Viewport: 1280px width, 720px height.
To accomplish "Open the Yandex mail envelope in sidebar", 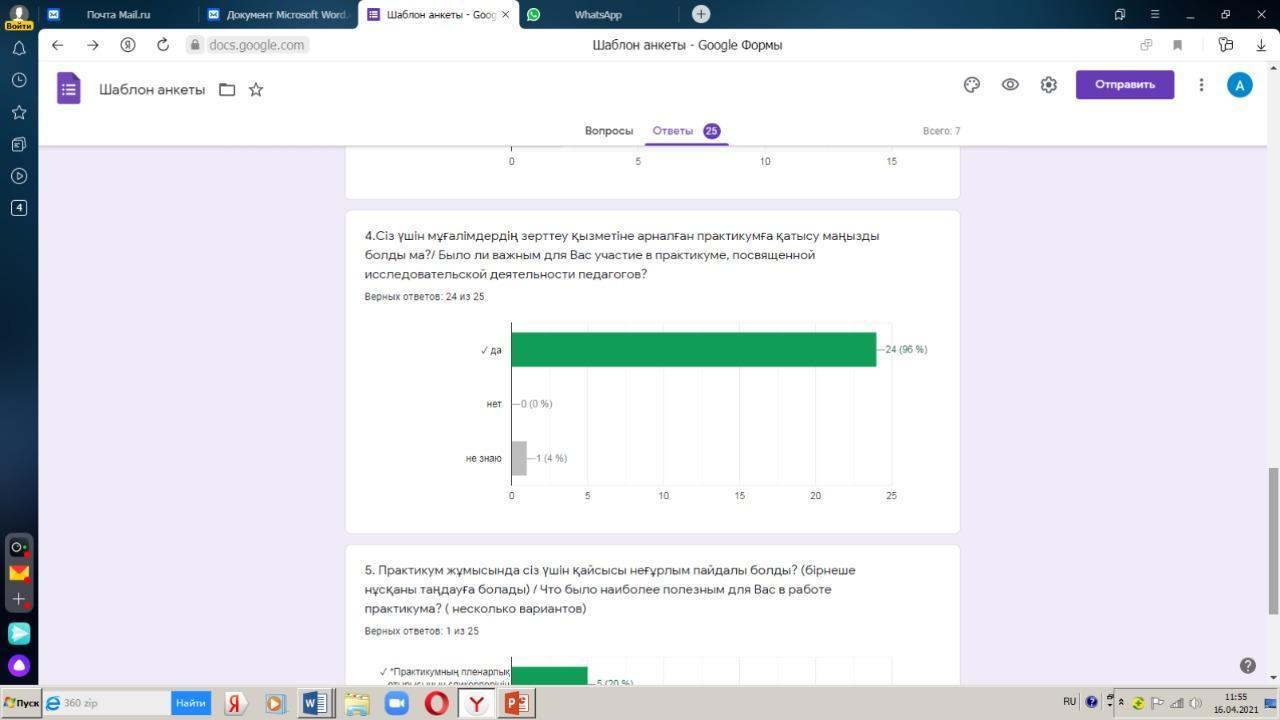I will coord(19,573).
